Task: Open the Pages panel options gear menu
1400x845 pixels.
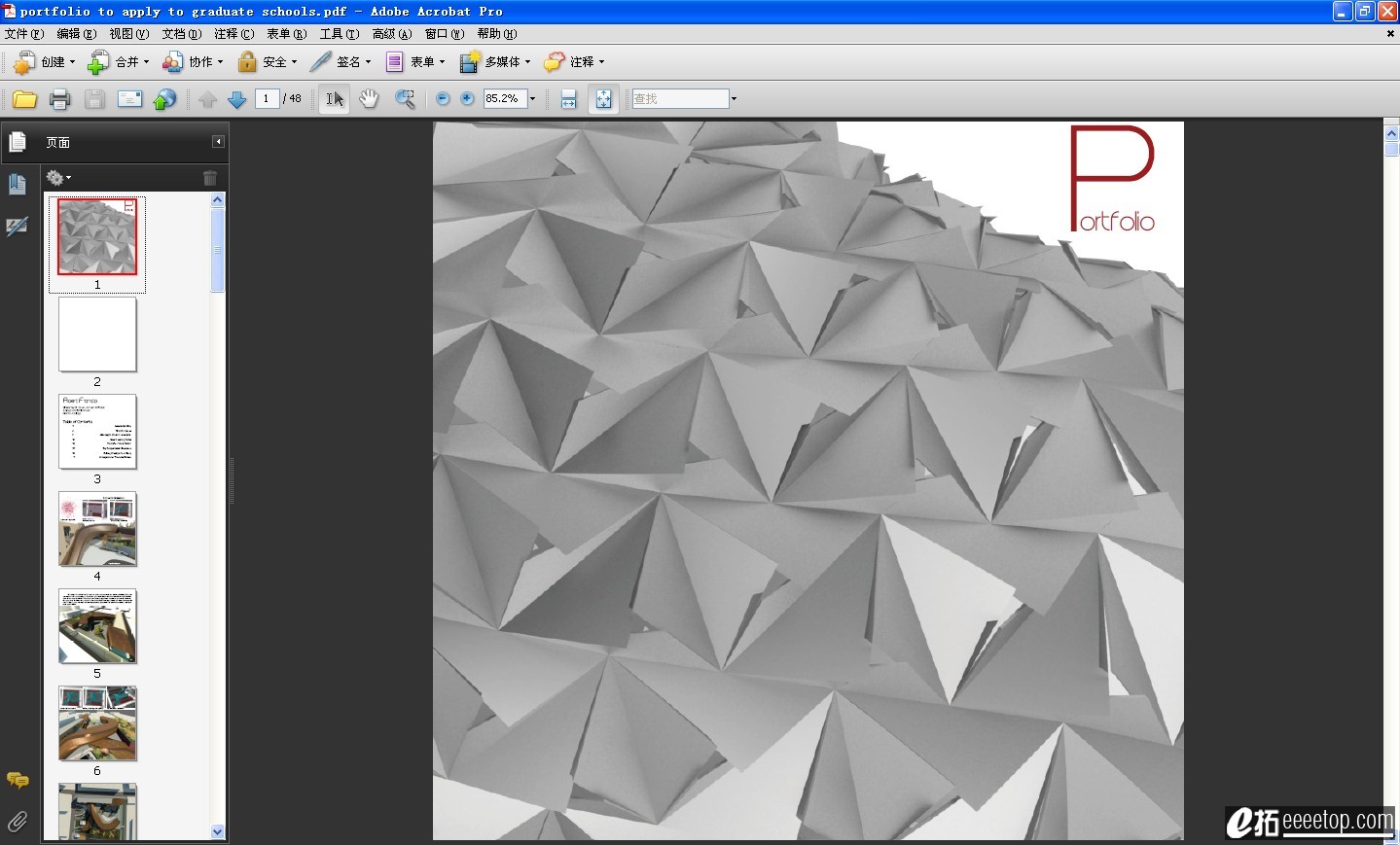Action: [58, 177]
